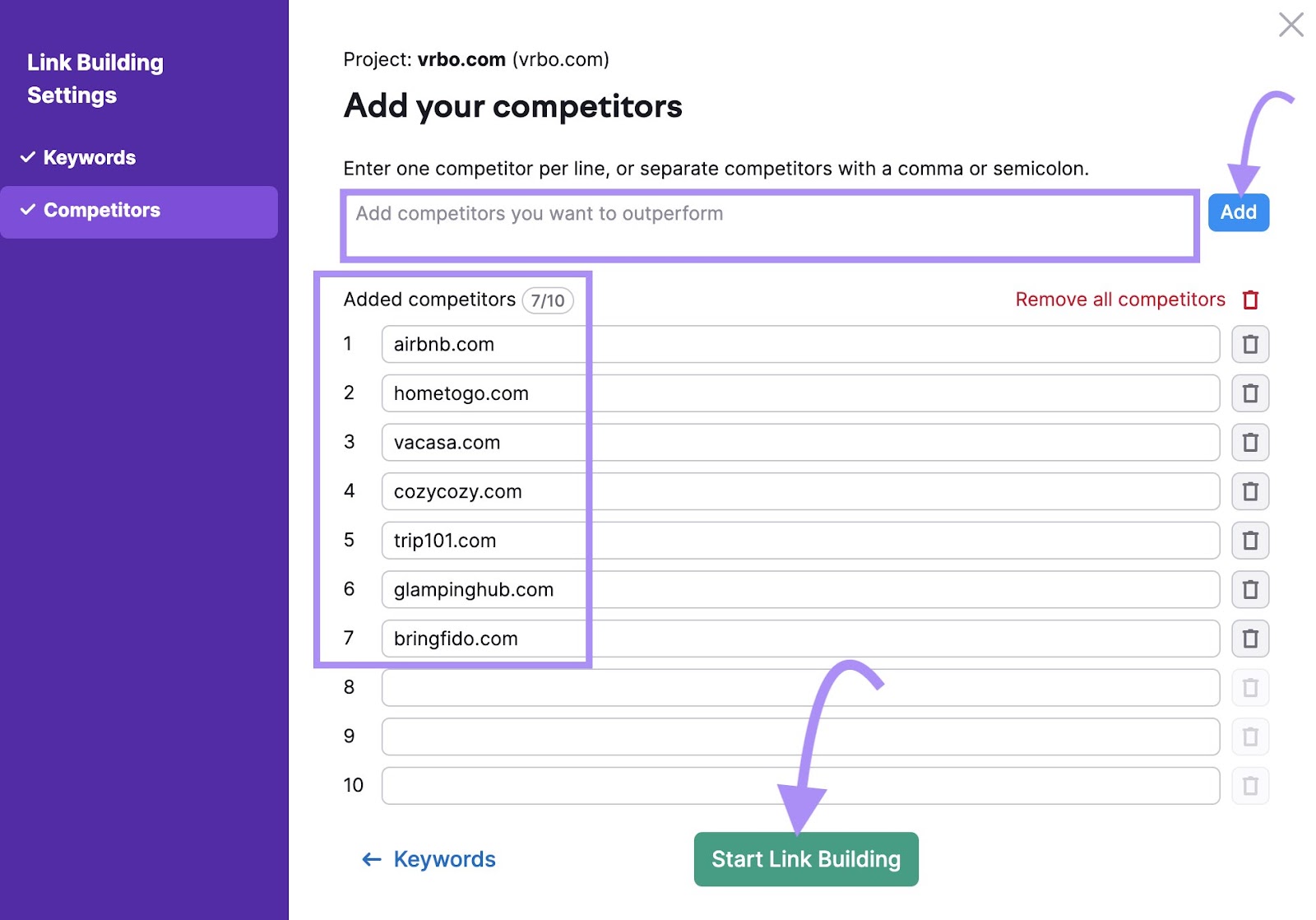Start Link Building with the green button
The image size is (1316, 920).
(x=805, y=858)
